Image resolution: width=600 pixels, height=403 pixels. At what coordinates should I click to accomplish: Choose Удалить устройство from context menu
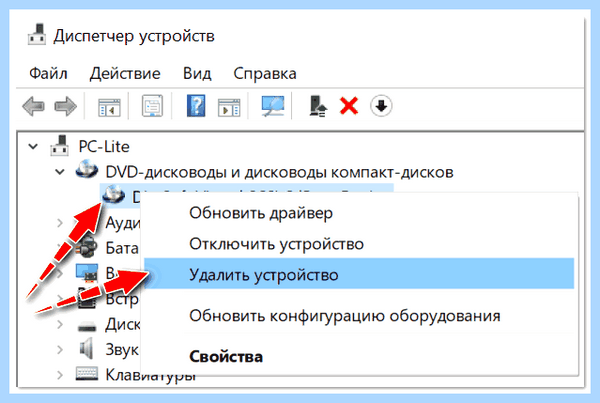click(x=359, y=274)
